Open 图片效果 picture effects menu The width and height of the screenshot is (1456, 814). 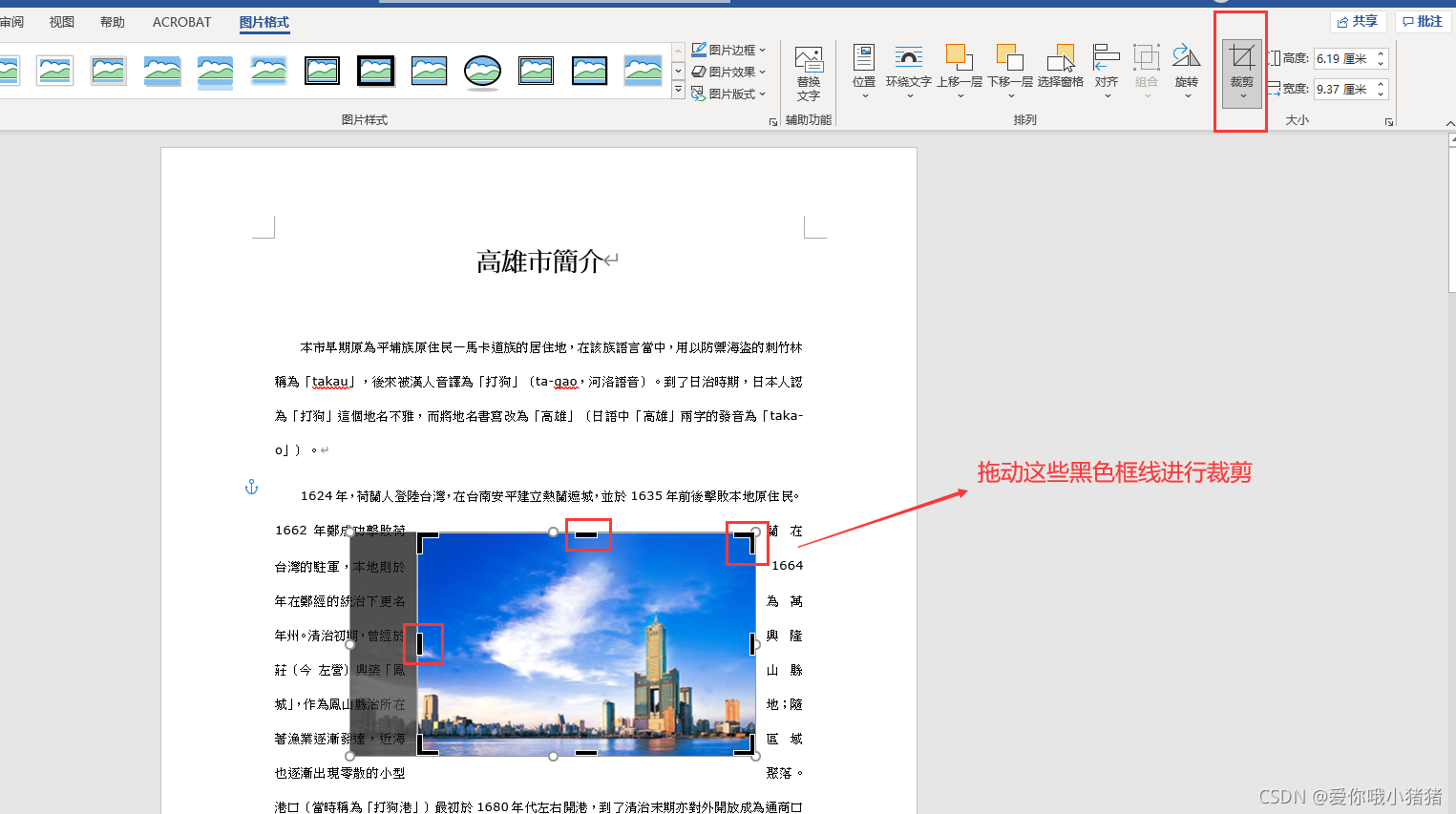click(x=728, y=72)
